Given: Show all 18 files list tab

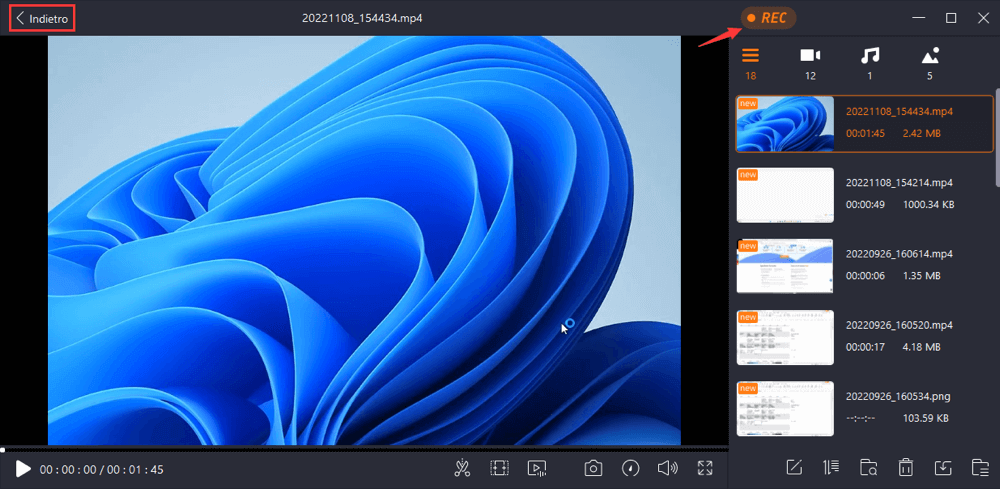Looking at the screenshot, I should tap(751, 63).
